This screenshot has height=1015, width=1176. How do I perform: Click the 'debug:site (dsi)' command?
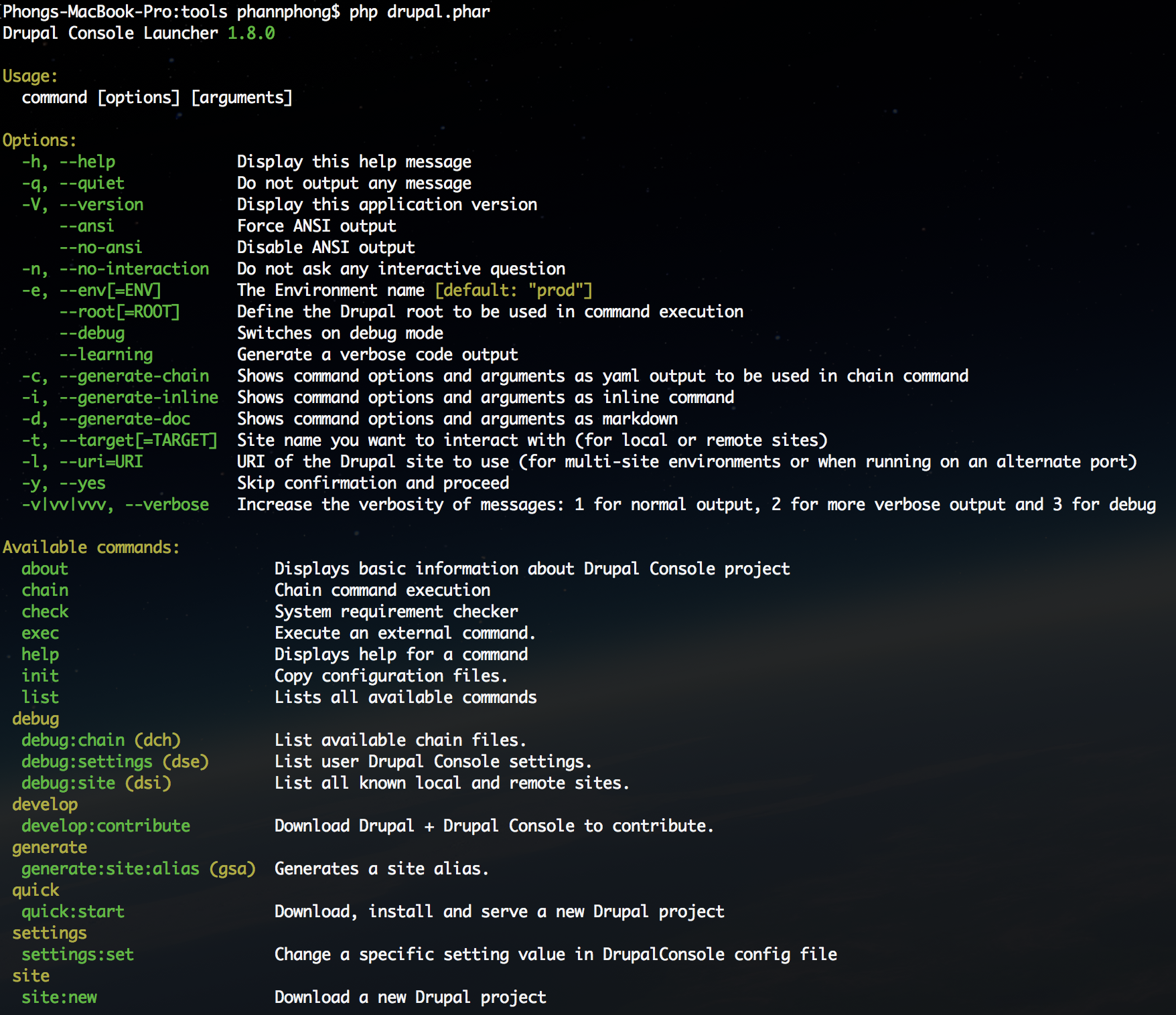[x=96, y=783]
